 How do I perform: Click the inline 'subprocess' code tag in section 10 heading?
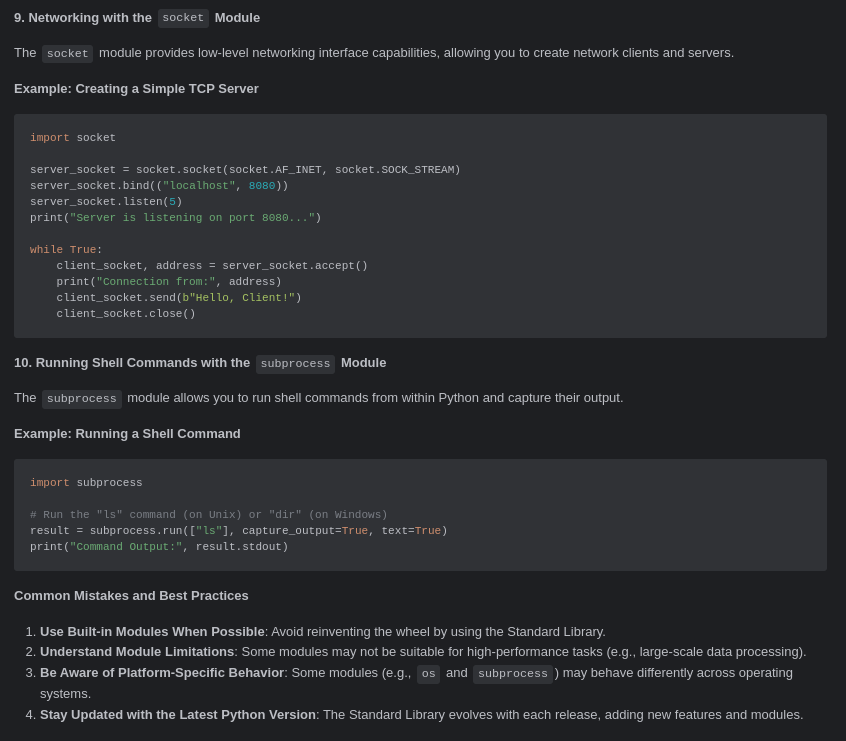[295, 363]
